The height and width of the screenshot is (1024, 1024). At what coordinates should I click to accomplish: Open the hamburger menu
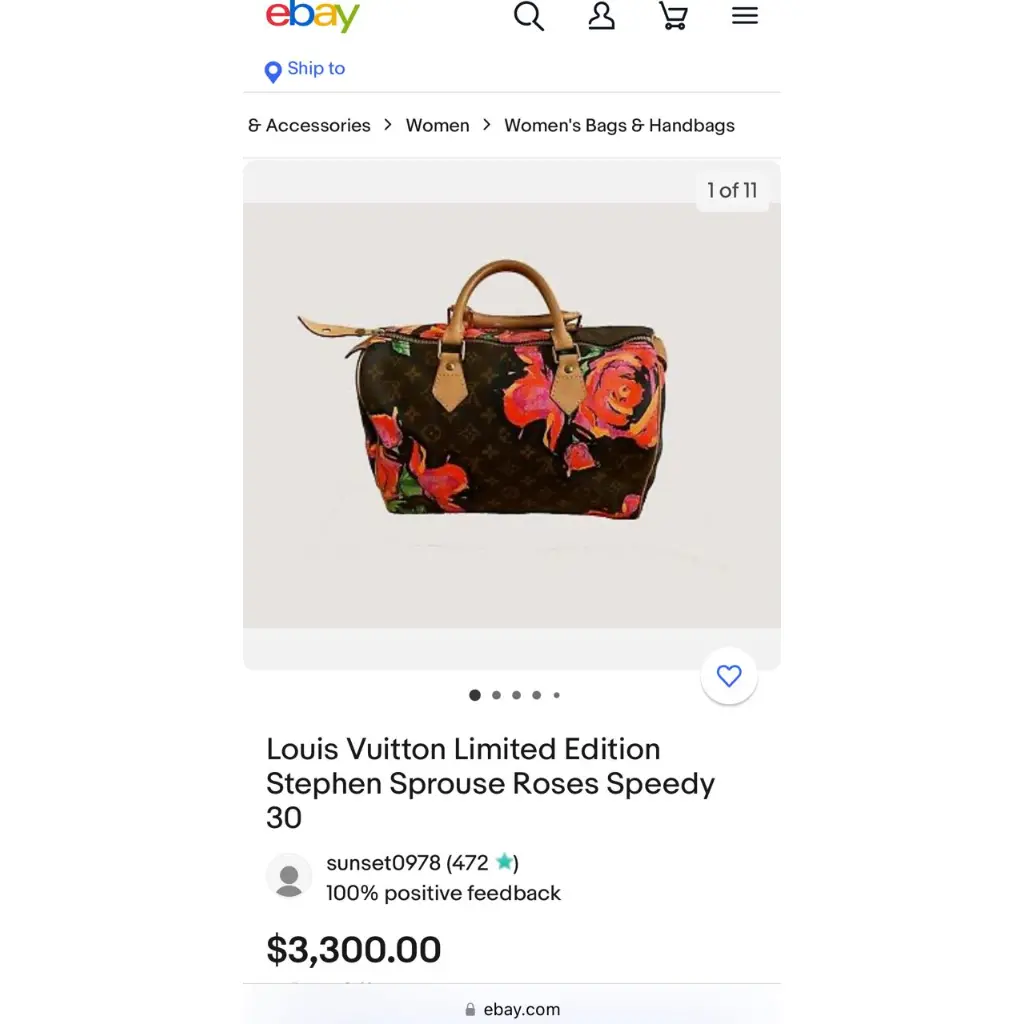(x=744, y=16)
